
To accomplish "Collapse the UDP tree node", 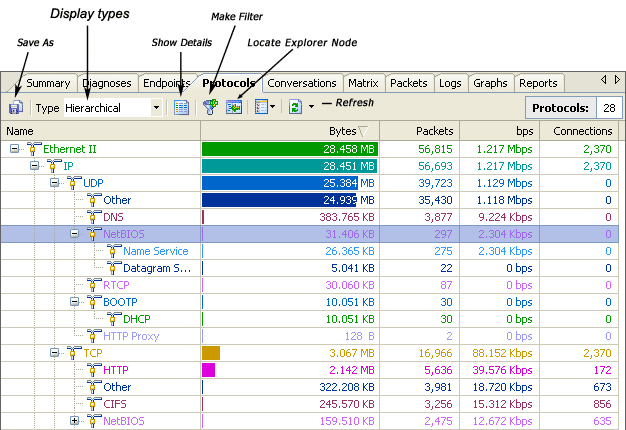I will click(x=55, y=183).
